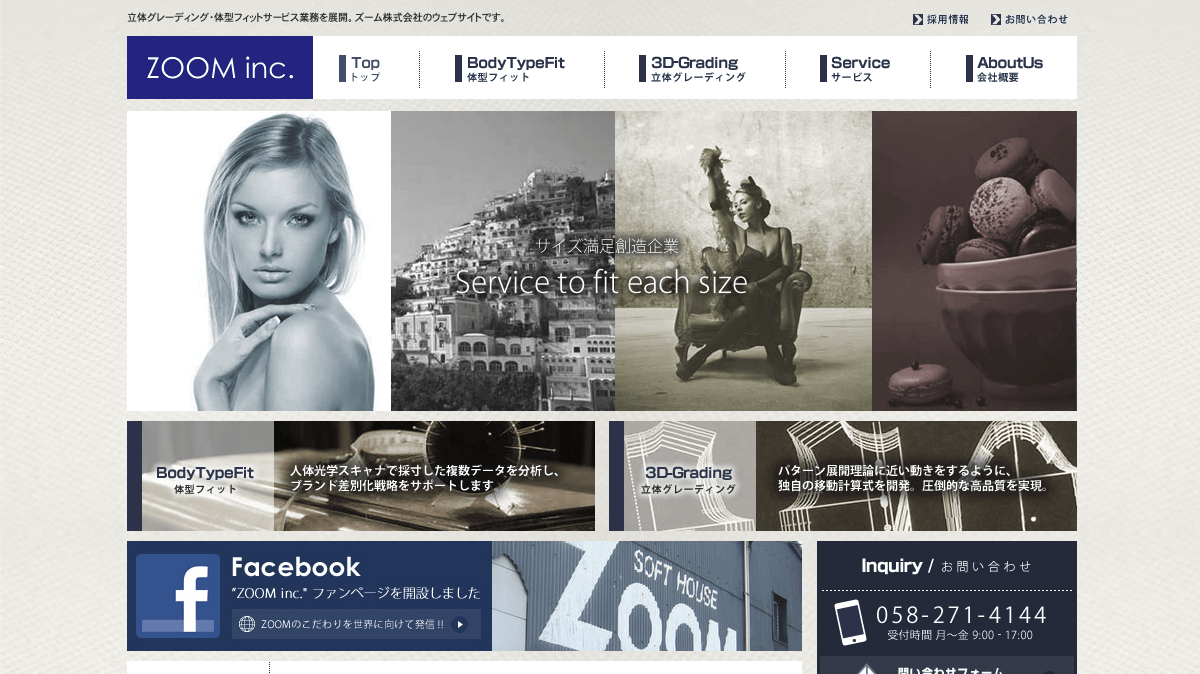Click the arrow icon beside お問い合わせ
The width and height of the screenshot is (1200, 674).
coord(996,19)
